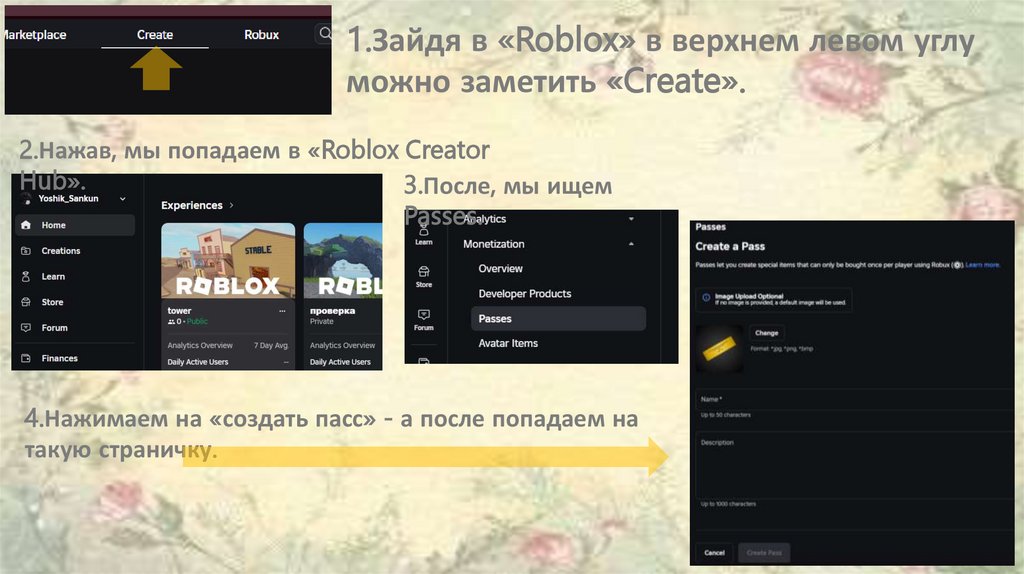1024x574 pixels.
Task: Click the Robux icon in pass description
Action: [957, 265]
